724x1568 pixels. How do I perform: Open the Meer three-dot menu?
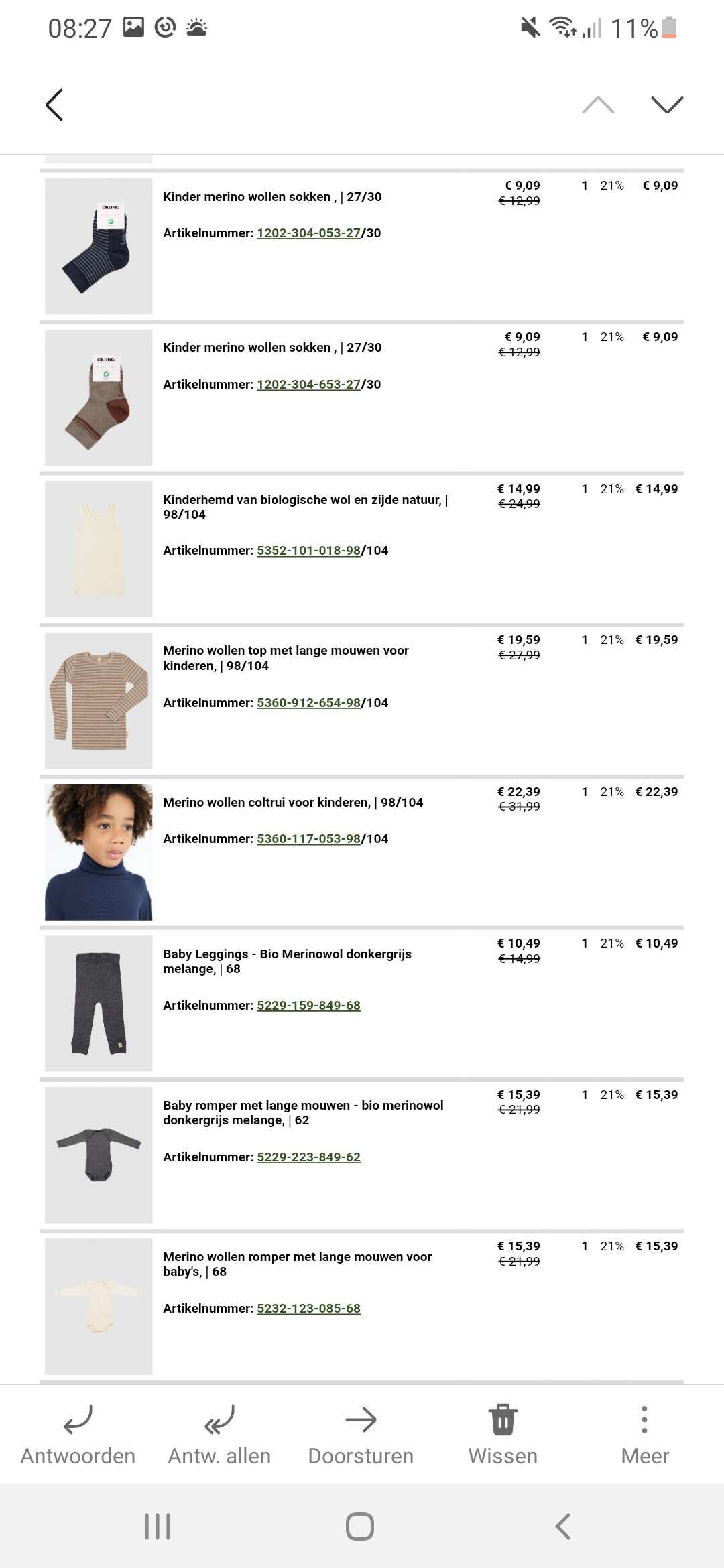[x=644, y=1419]
